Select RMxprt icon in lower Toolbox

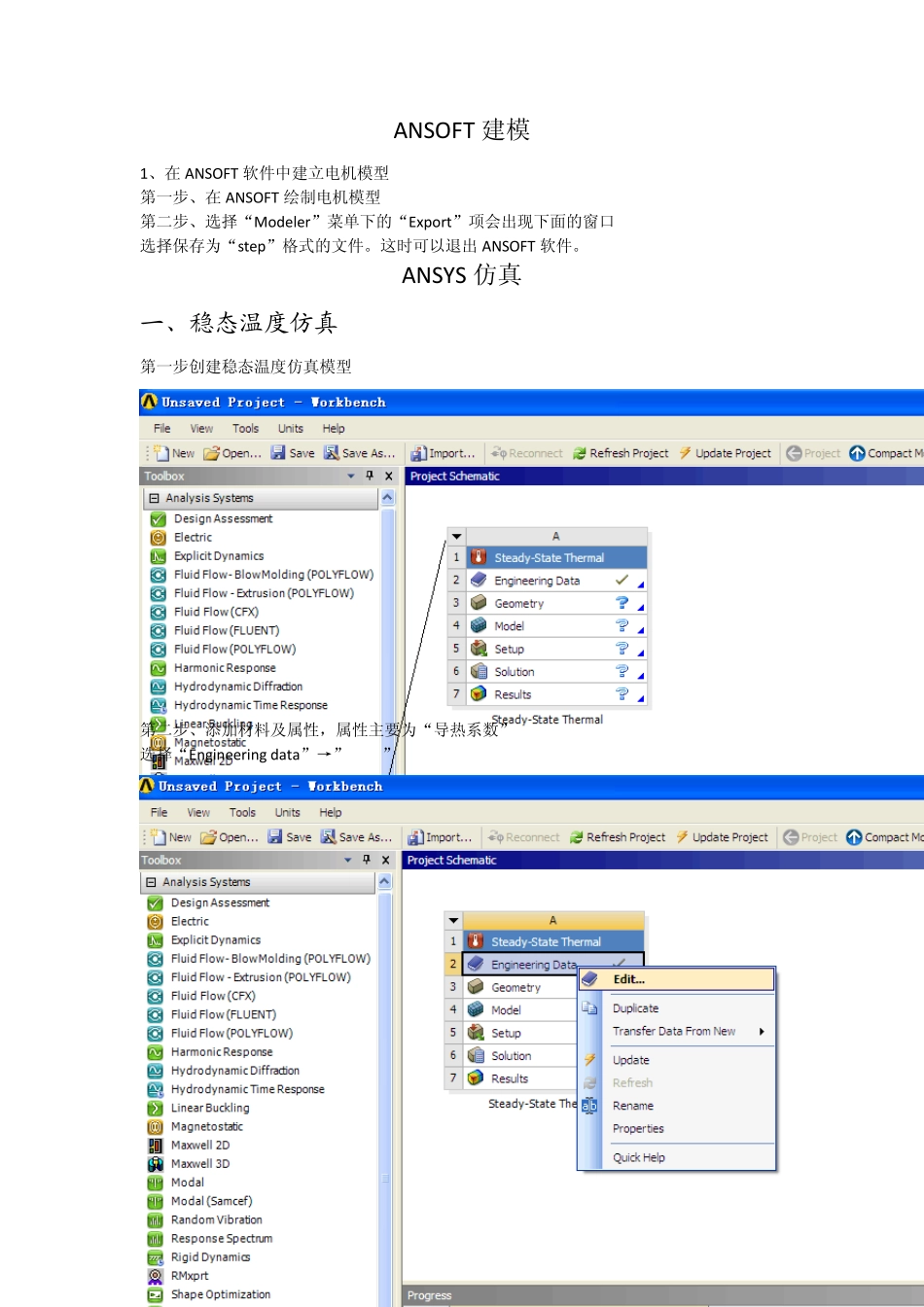click(155, 1276)
